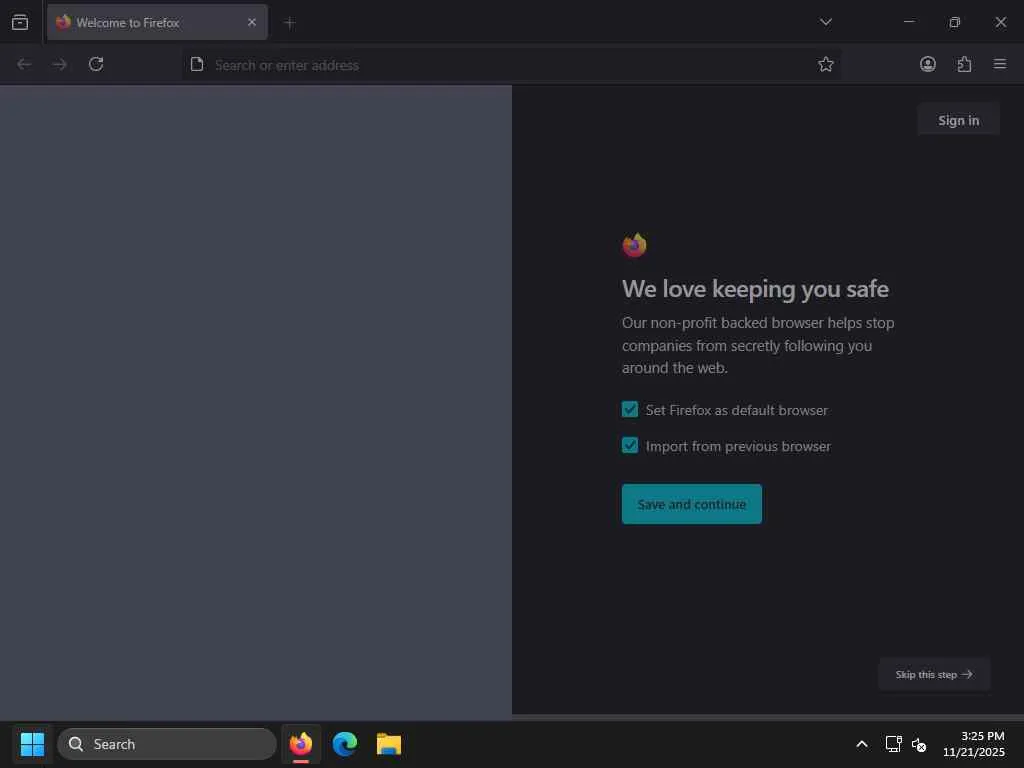Open File Explorer from taskbar
This screenshot has height=768, width=1024.
pos(389,744)
